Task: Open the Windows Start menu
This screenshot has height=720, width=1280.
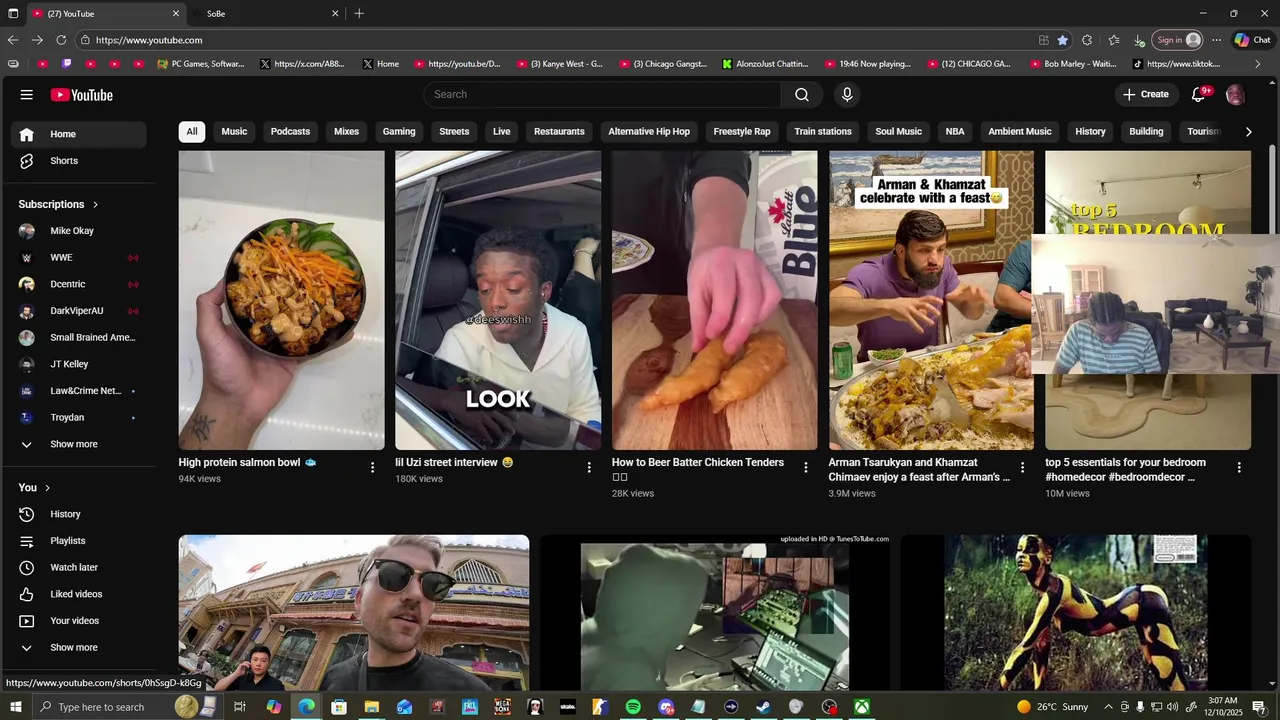Action: click(15, 707)
